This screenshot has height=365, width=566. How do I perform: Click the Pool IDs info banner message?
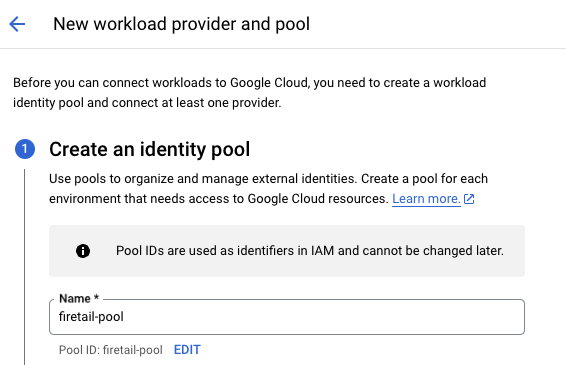310,251
